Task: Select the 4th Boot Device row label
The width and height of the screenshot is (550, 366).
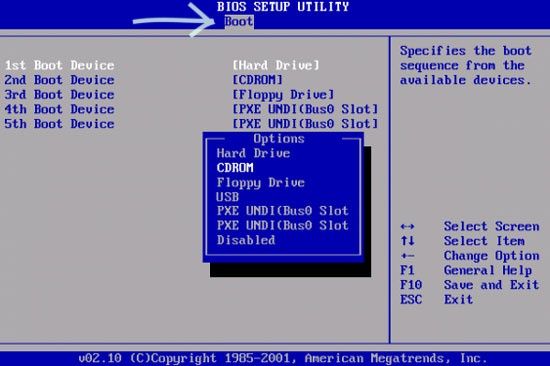Action: coord(60,109)
